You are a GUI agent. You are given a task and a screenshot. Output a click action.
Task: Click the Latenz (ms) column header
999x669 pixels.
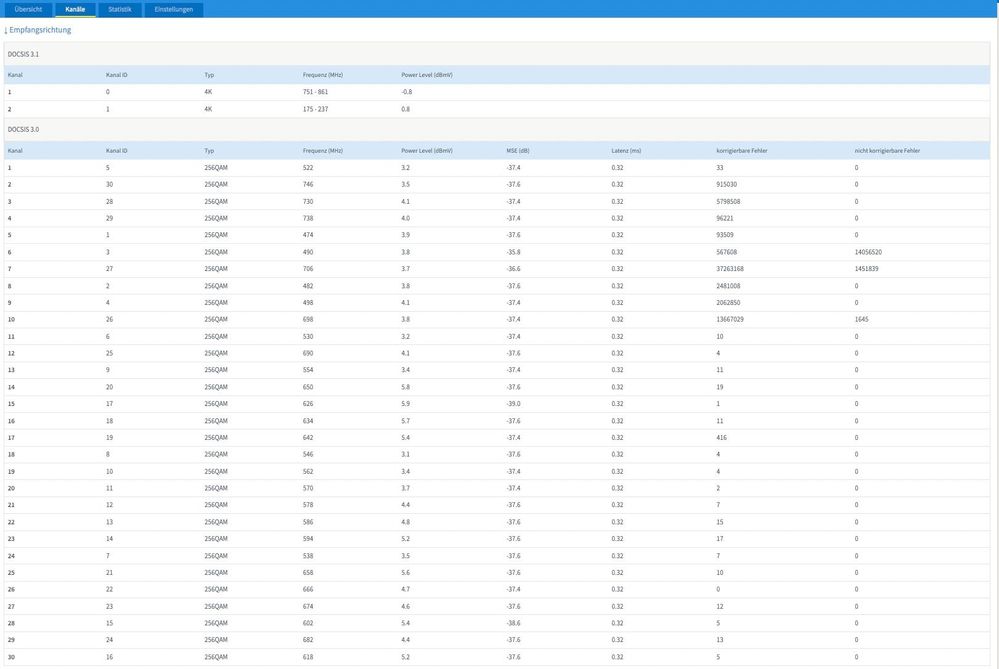626,151
